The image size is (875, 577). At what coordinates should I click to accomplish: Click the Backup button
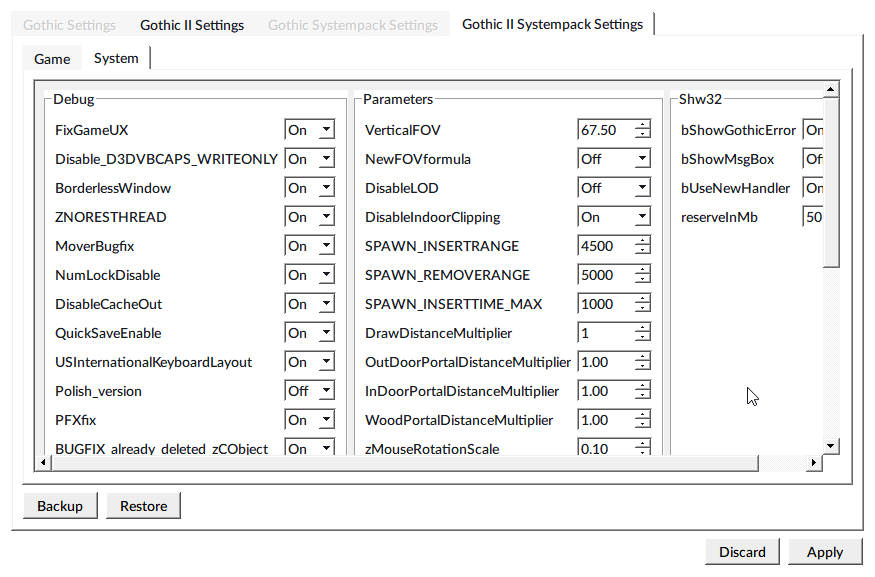60,506
